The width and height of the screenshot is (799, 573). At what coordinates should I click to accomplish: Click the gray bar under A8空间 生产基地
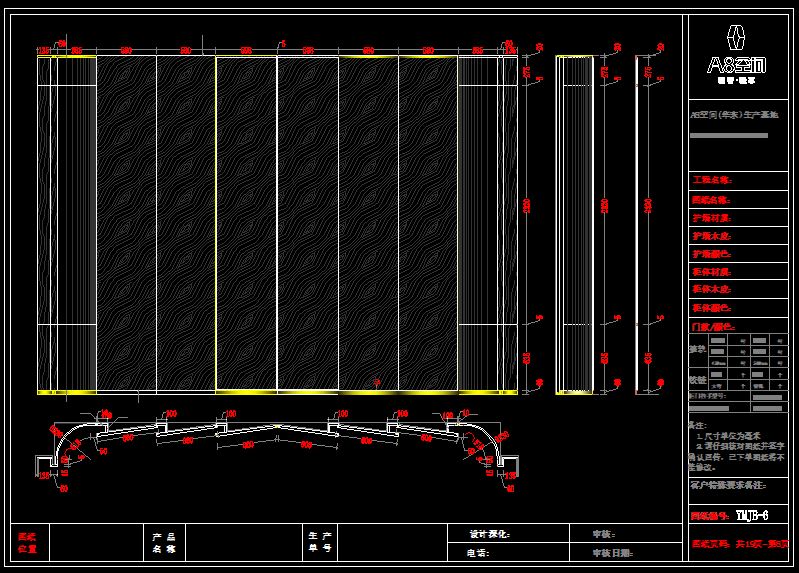pos(729,135)
